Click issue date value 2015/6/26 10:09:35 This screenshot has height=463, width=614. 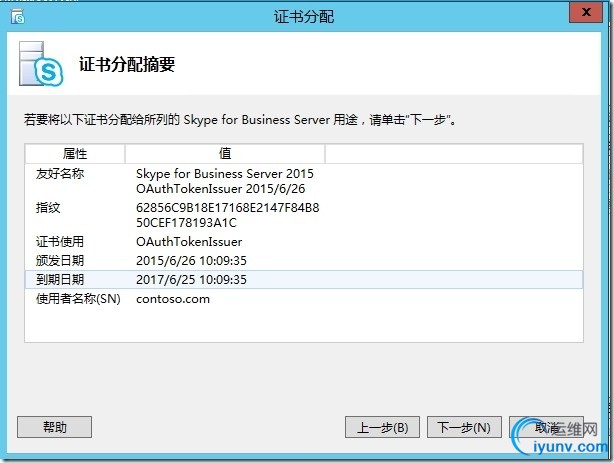tap(191, 260)
